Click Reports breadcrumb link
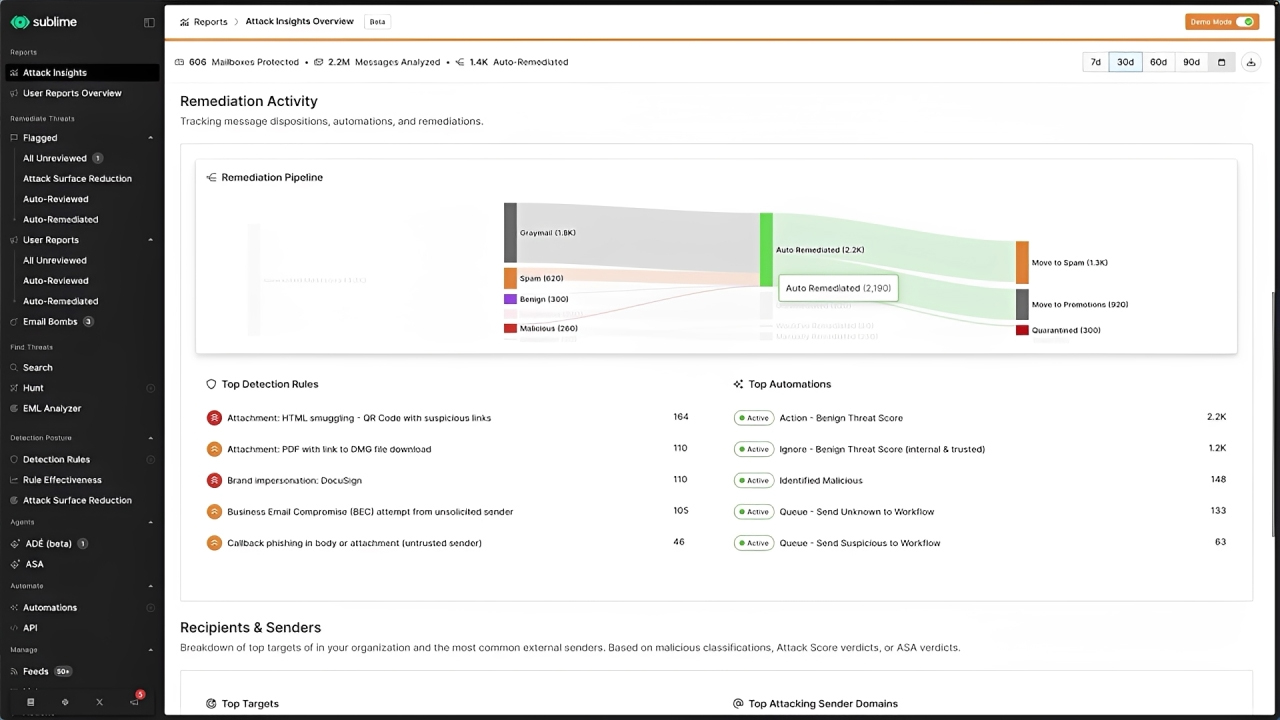 (x=210, y=22)
